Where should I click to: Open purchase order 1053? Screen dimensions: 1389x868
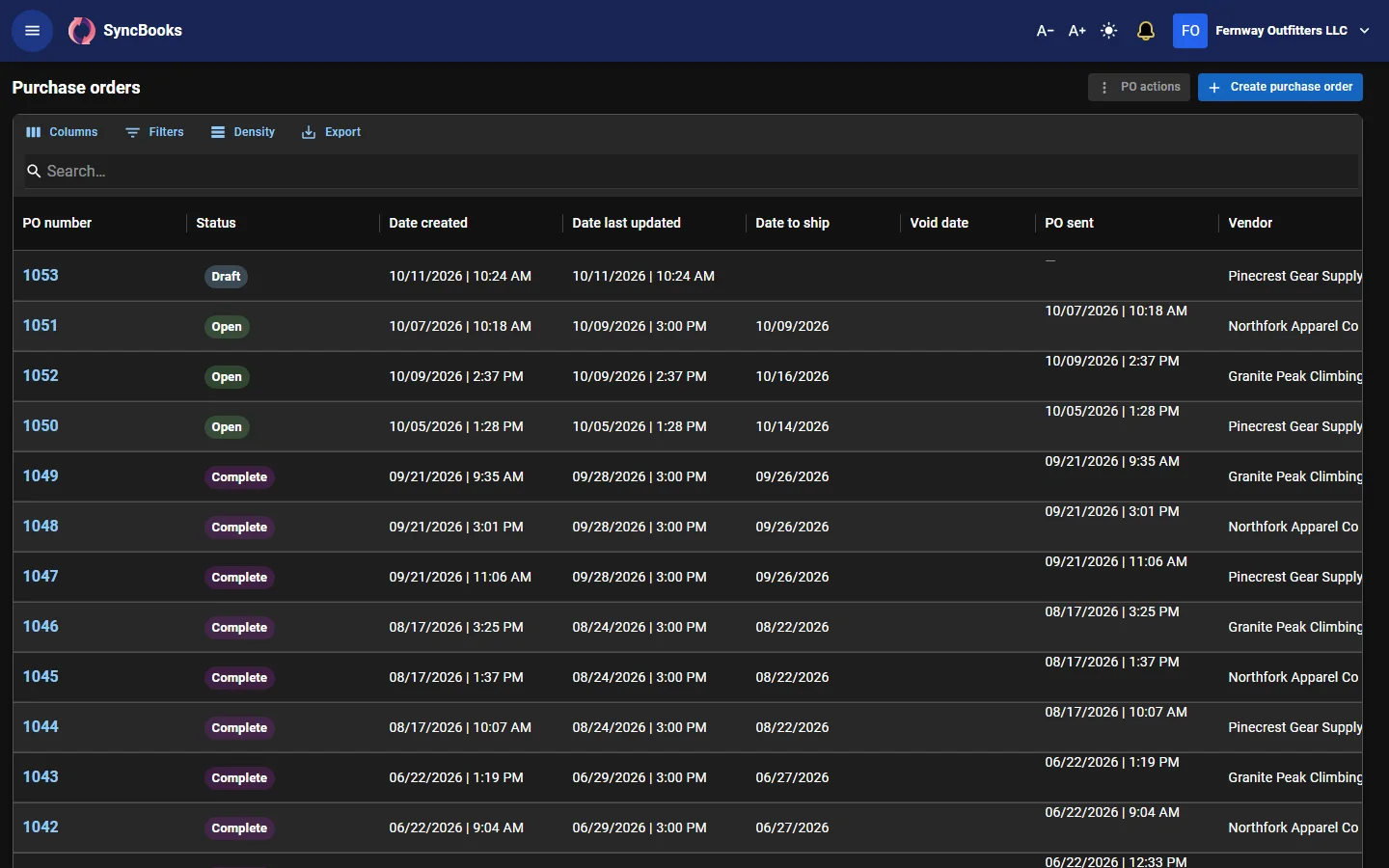point(41,275)
